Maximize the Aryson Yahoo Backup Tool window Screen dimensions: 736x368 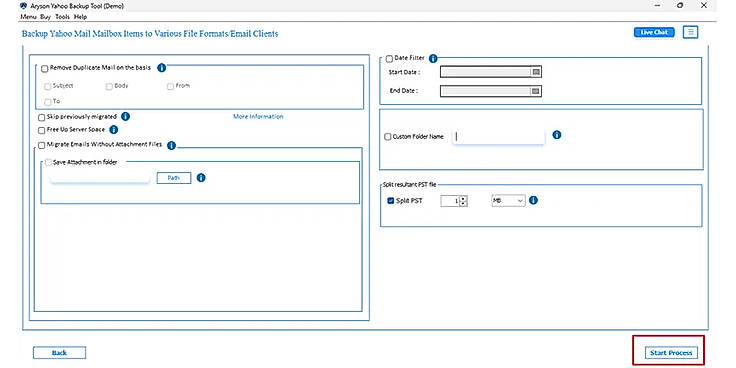[680, 6]
